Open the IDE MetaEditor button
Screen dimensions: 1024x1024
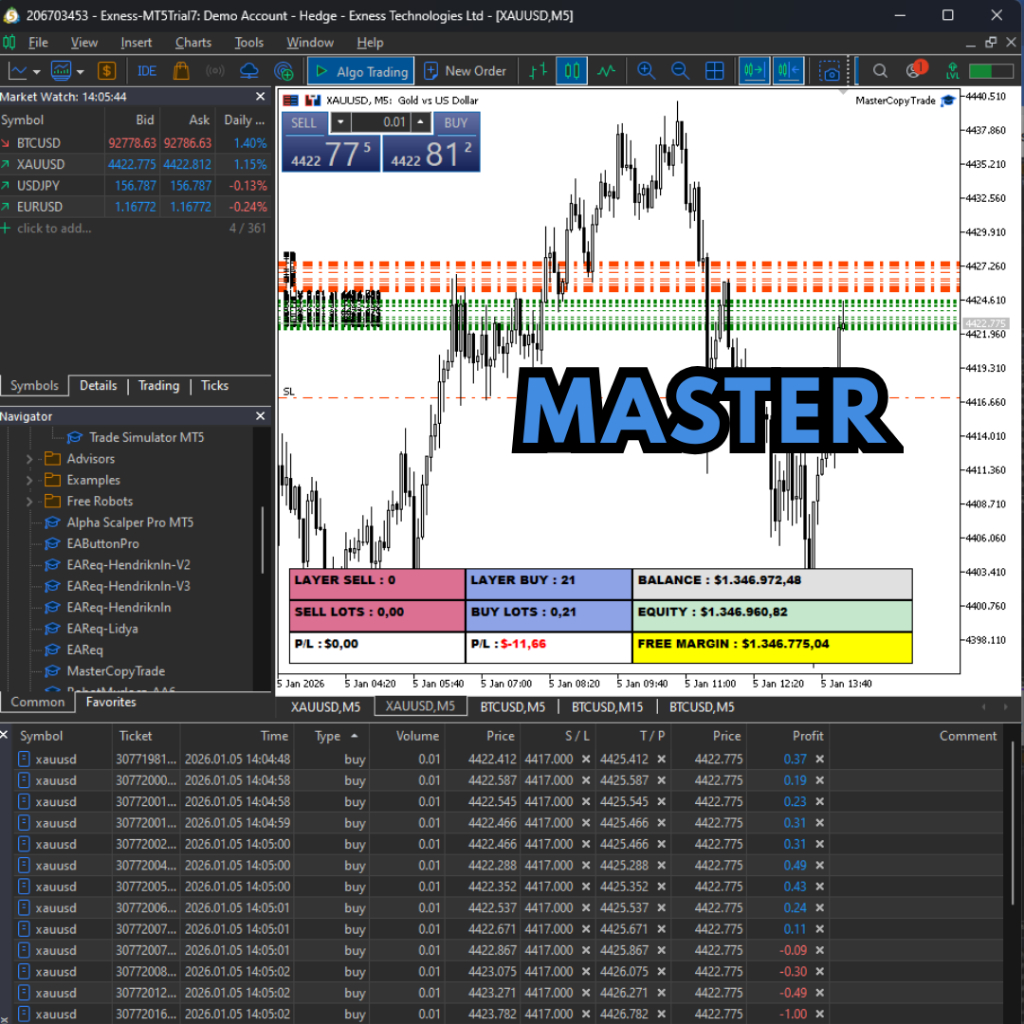(x=146, y=71)
